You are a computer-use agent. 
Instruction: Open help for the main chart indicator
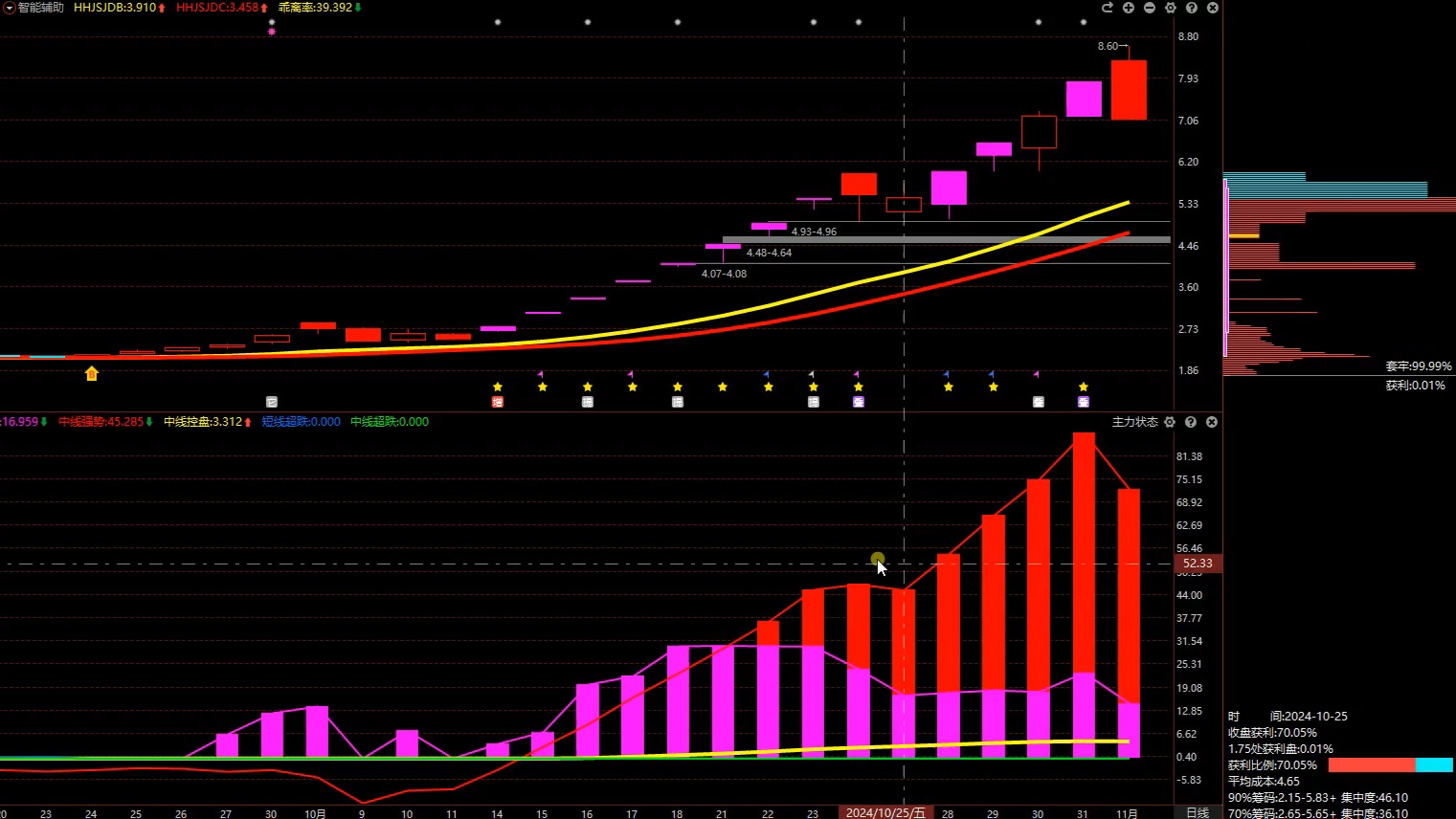coord(1192,8)
